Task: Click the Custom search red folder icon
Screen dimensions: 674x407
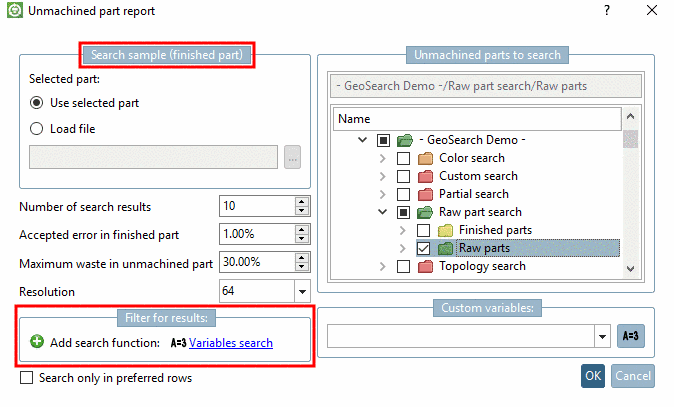Action: point(425,176)
